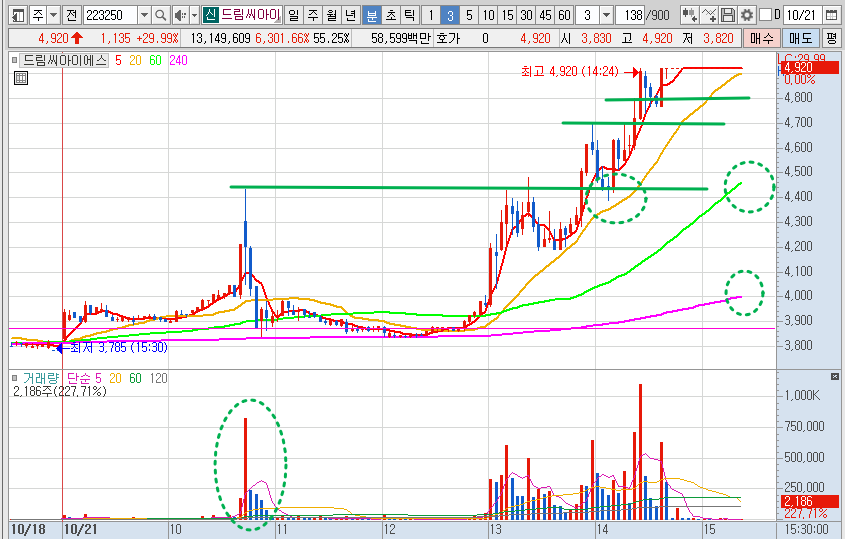Click the 5 moving average label
The height and width of the screenshot is (539, 845).
point(119,60)
